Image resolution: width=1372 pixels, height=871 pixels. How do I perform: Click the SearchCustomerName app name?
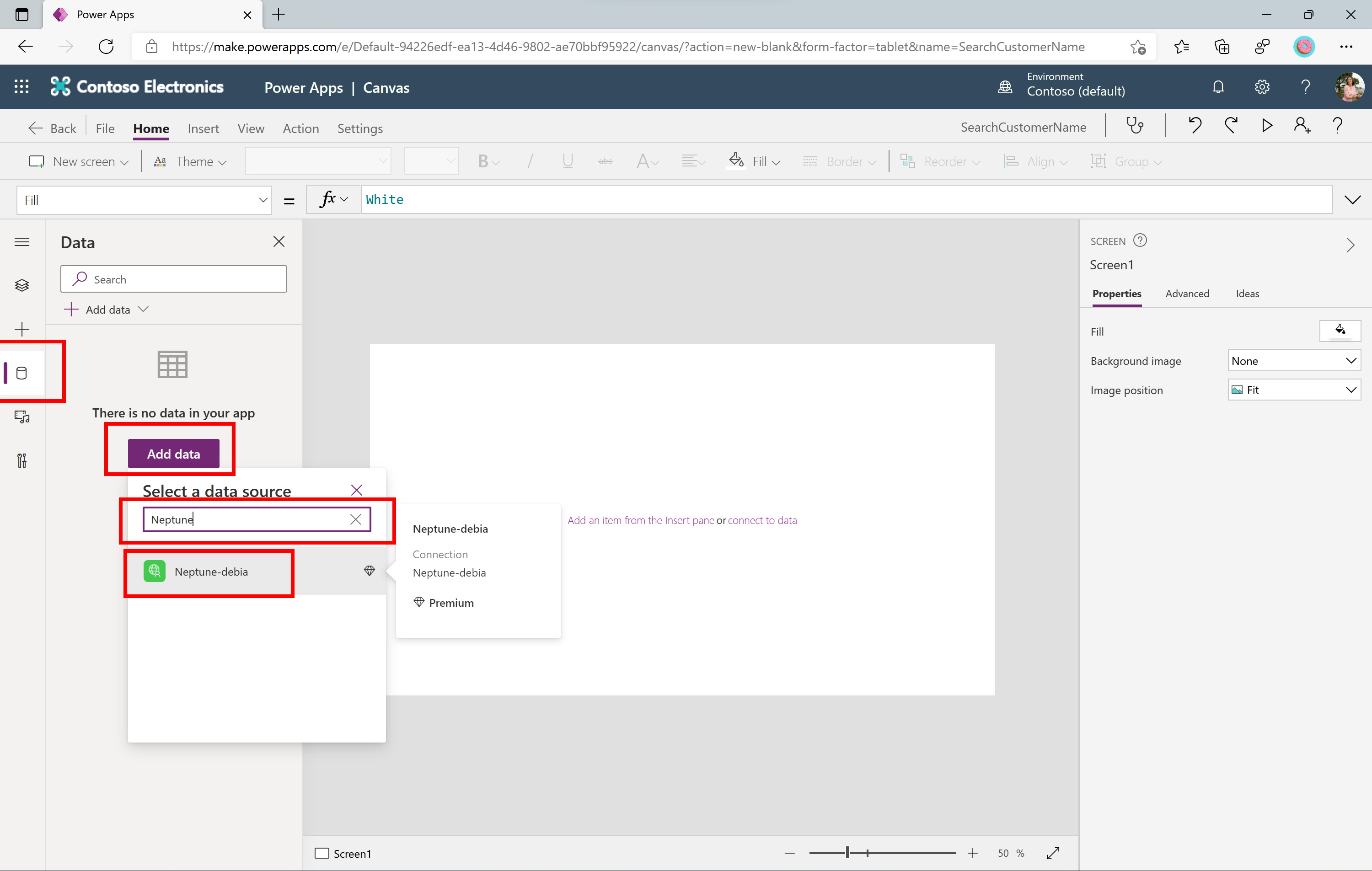coord(1024,127)
